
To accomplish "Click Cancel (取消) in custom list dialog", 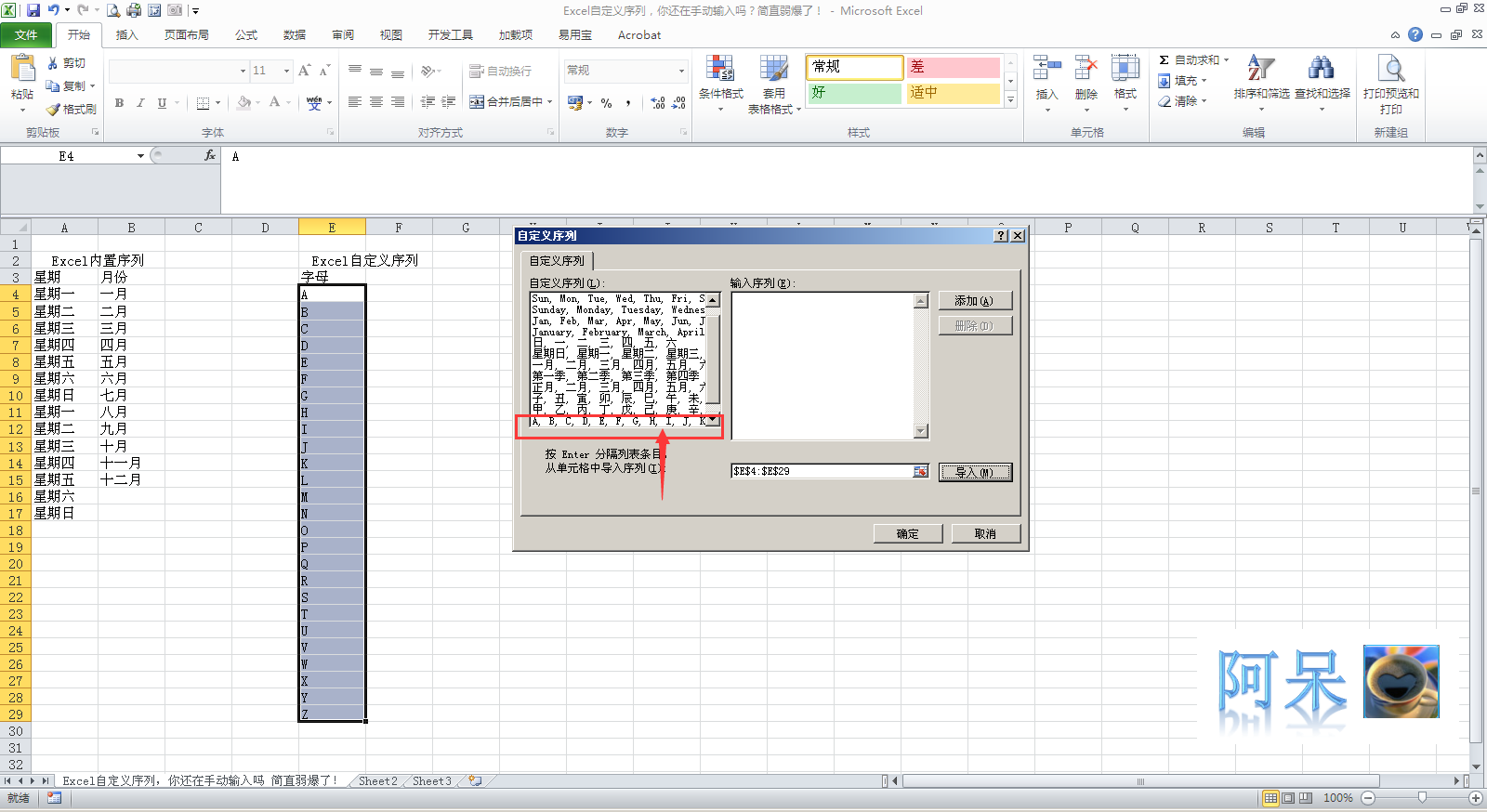I will (x=985, y=534).
